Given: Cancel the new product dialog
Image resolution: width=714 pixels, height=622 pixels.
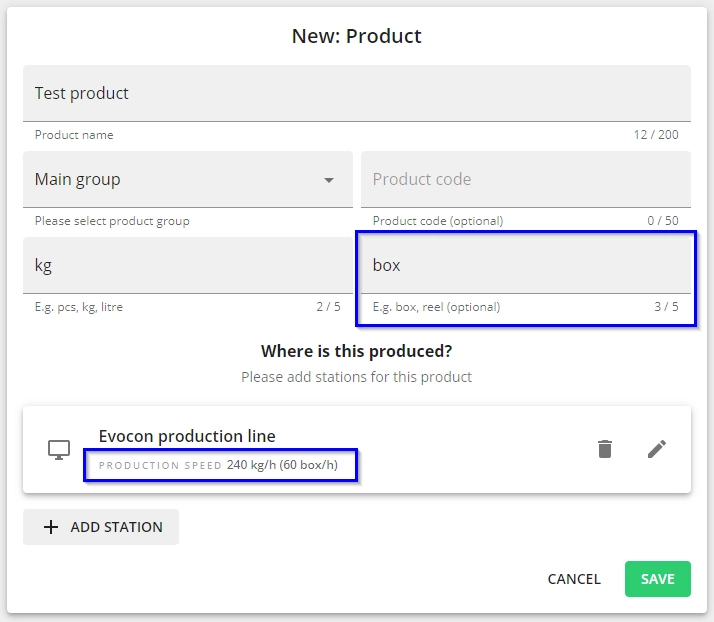Looking at the screenshot, I should pyautogui.click(x=574, y=579).
